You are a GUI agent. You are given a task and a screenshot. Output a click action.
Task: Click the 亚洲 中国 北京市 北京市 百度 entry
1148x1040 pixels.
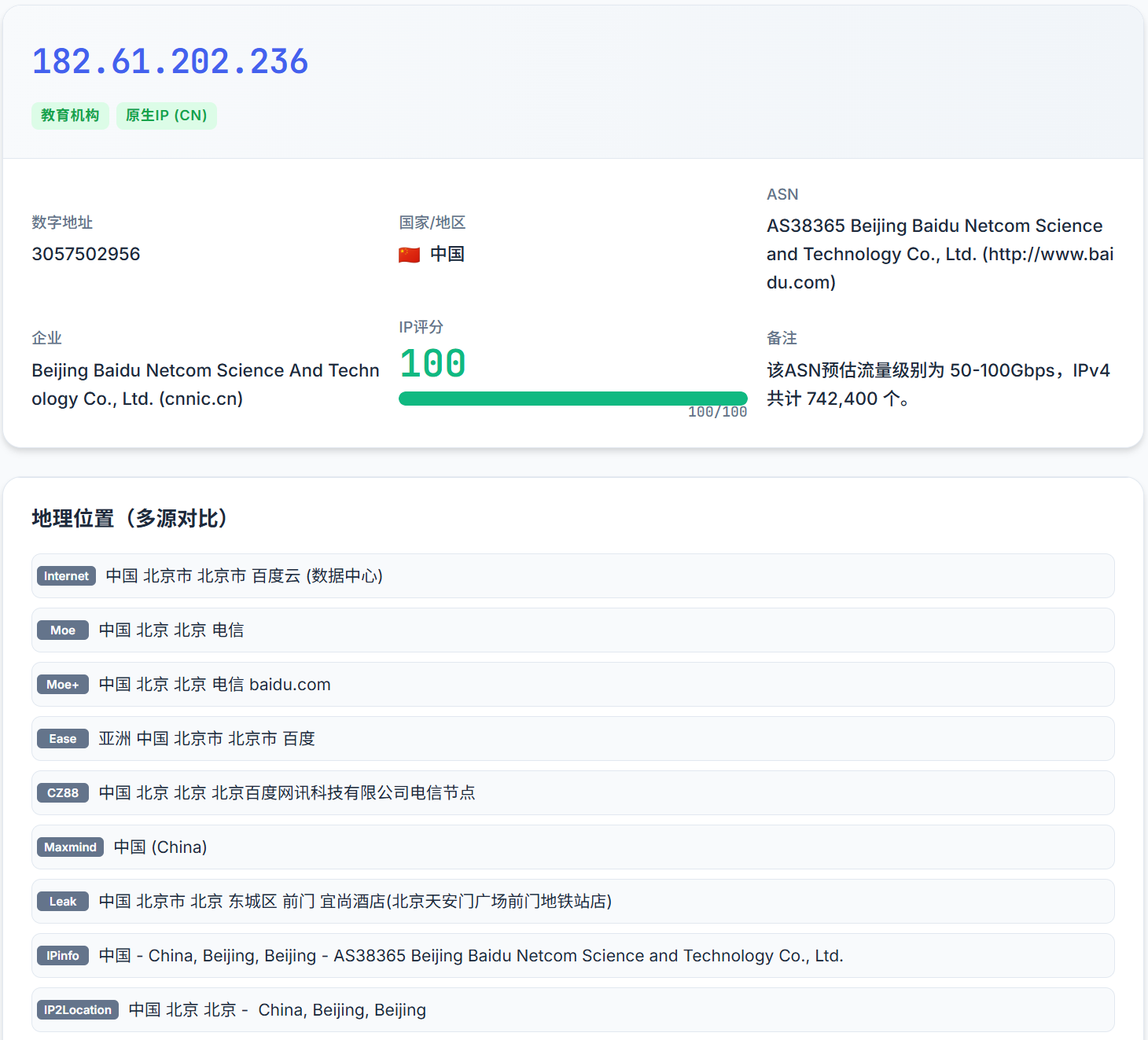click(207, 739)
